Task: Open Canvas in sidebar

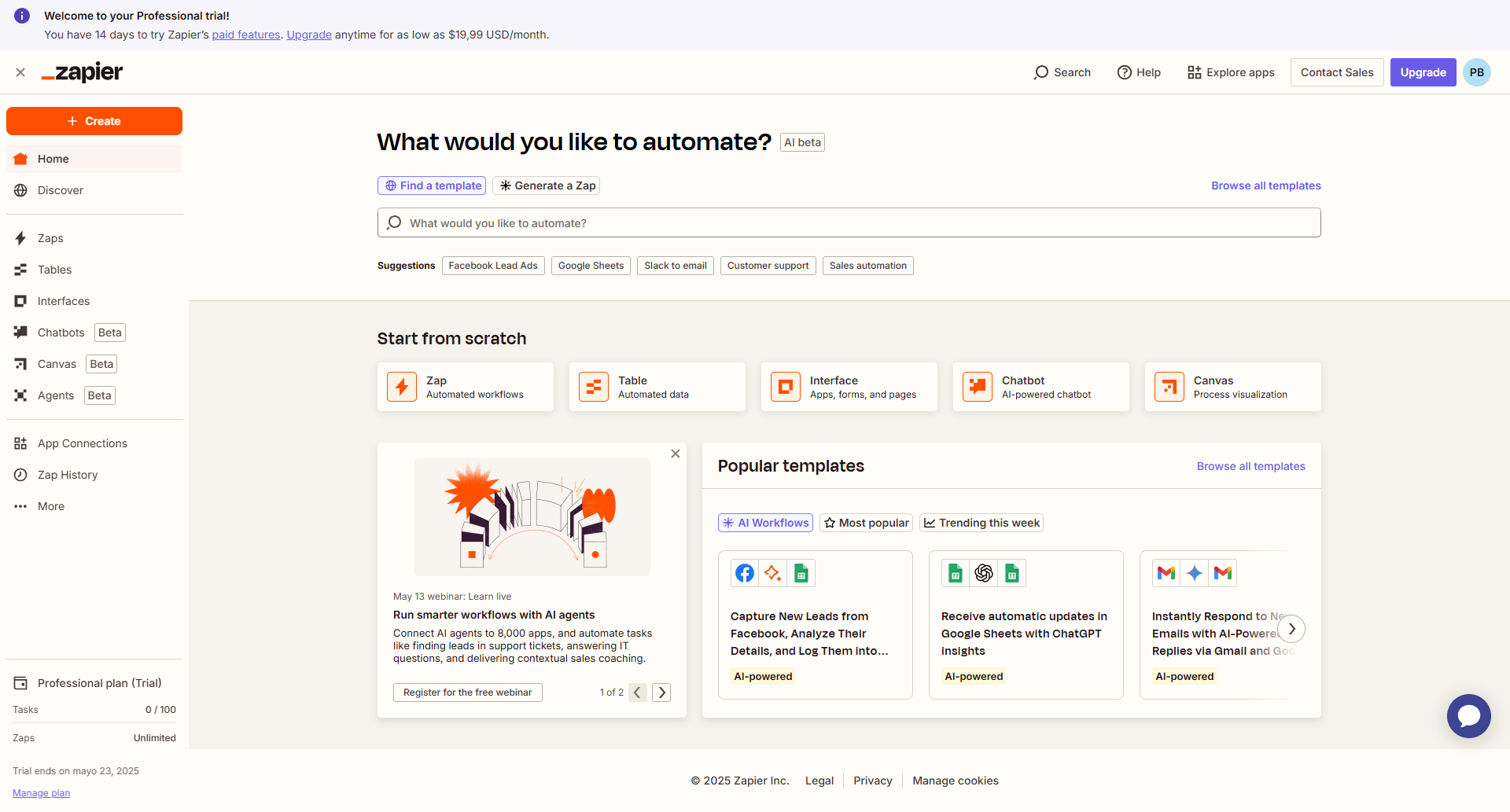Action: pyautogui.click(x=94, y=364)
